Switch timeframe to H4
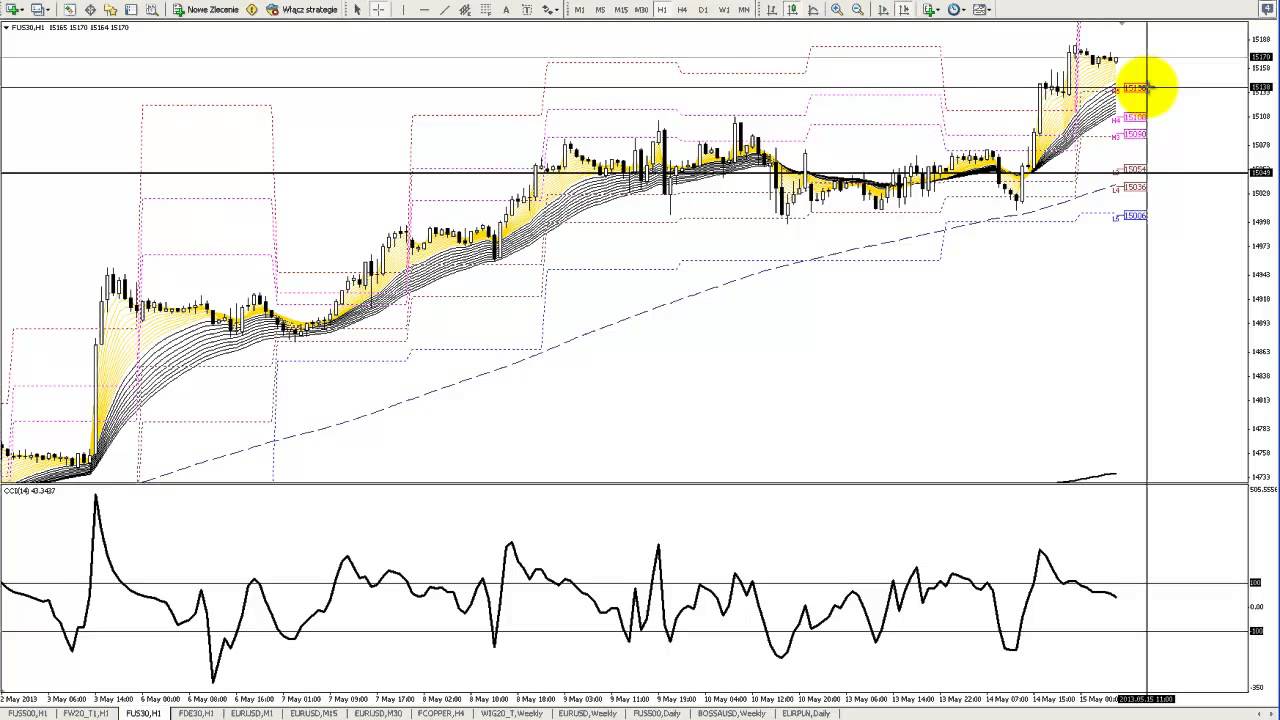This screenshot has width=1280, height=720. [682, 9]
